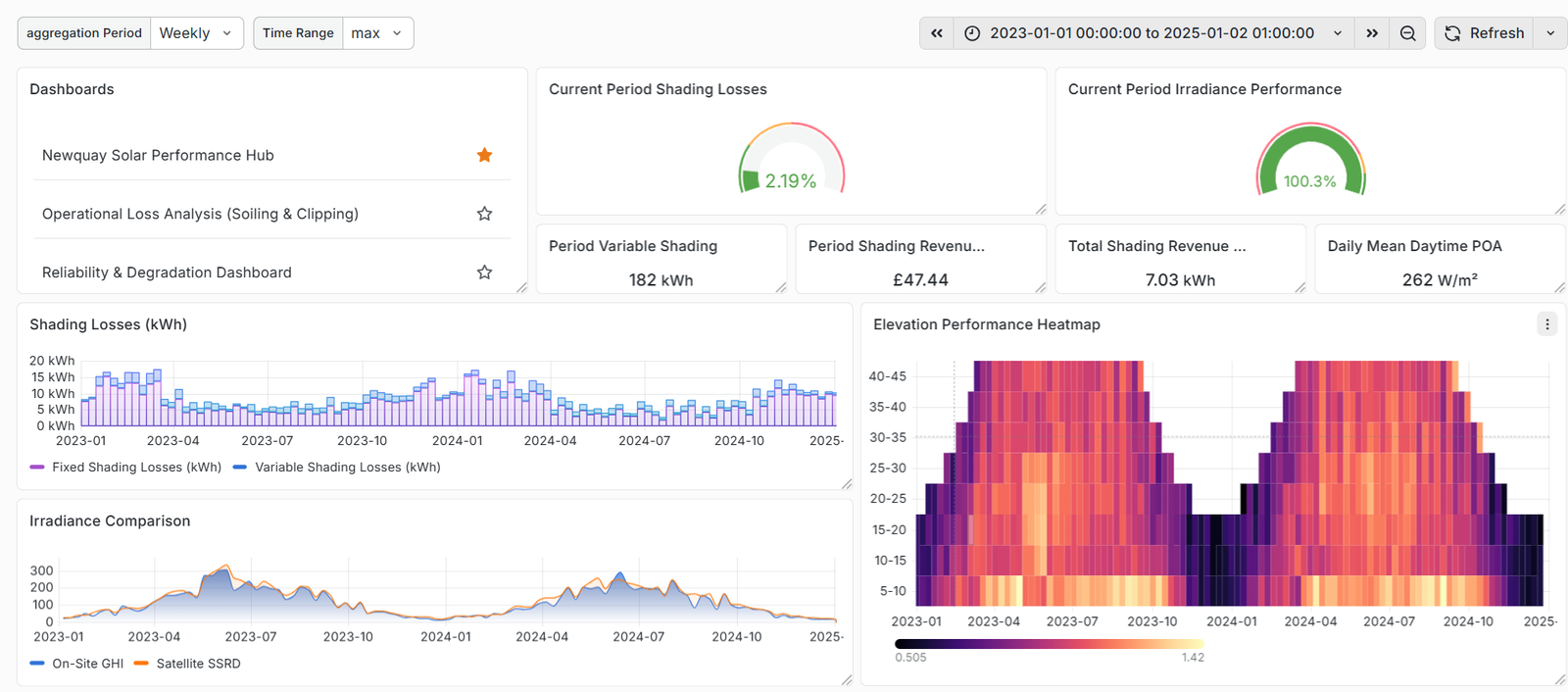Click the Satellite SSRD orange legend swatch
1568x692 pixels.
pos(141,664)
